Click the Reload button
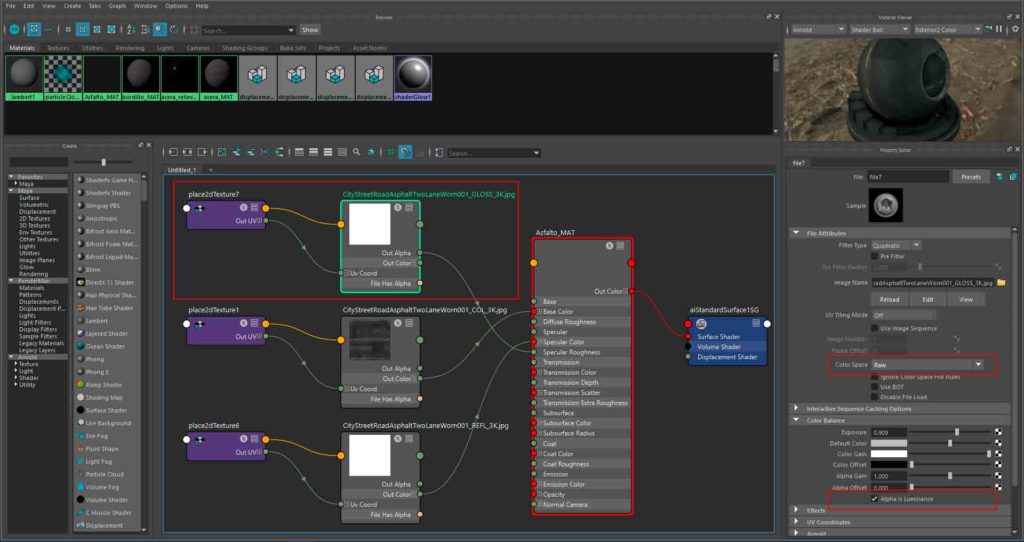 point(888,299)
